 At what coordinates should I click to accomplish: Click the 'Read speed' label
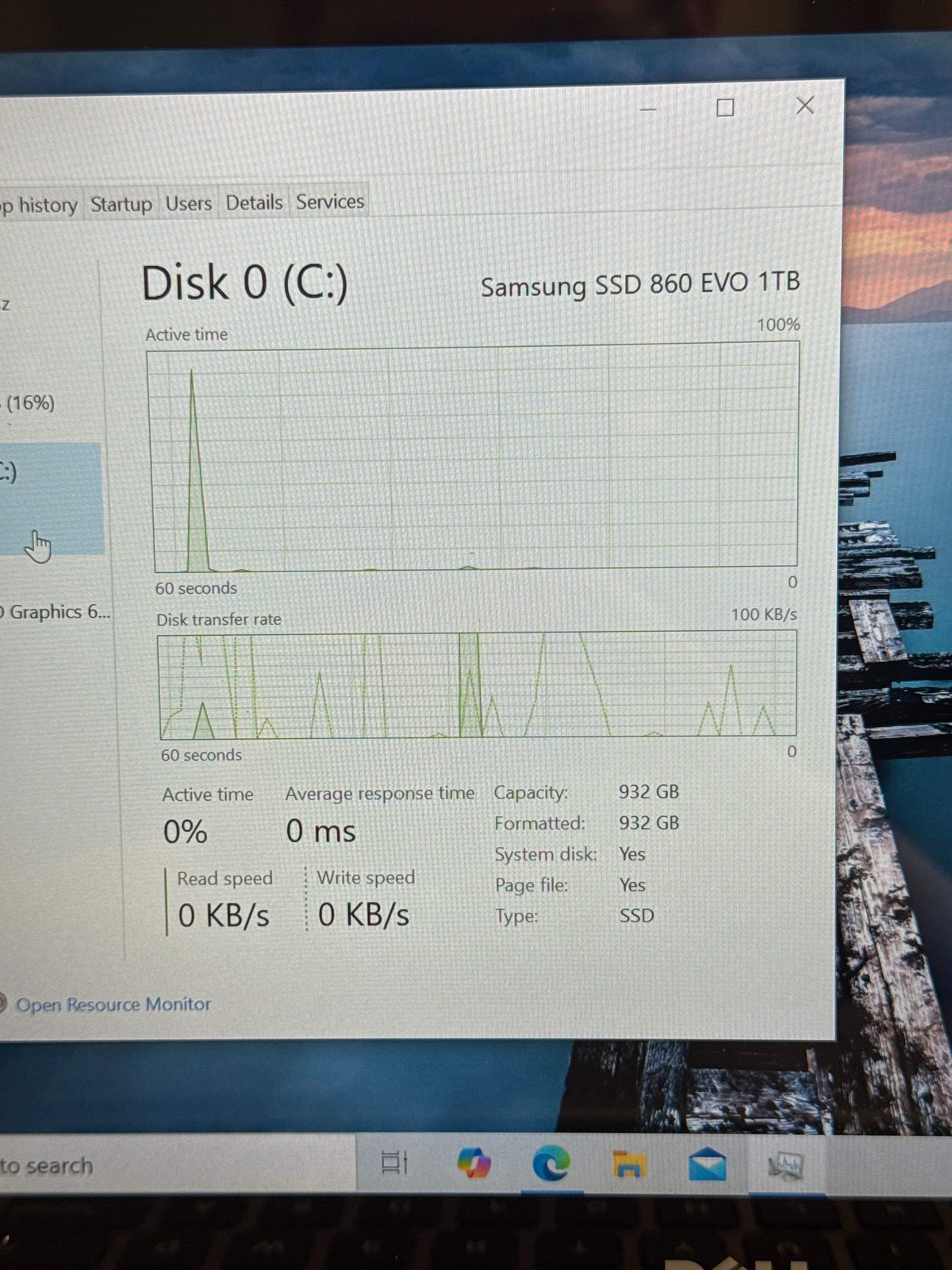(x=225, y=879)
